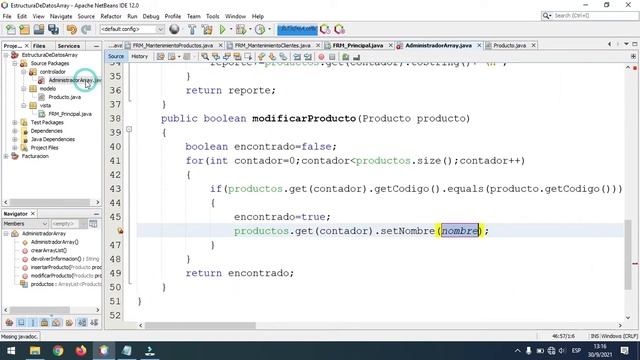Click the editor horizontal scrollbar thumb
The image size is (640, 360).
[200, 325]
